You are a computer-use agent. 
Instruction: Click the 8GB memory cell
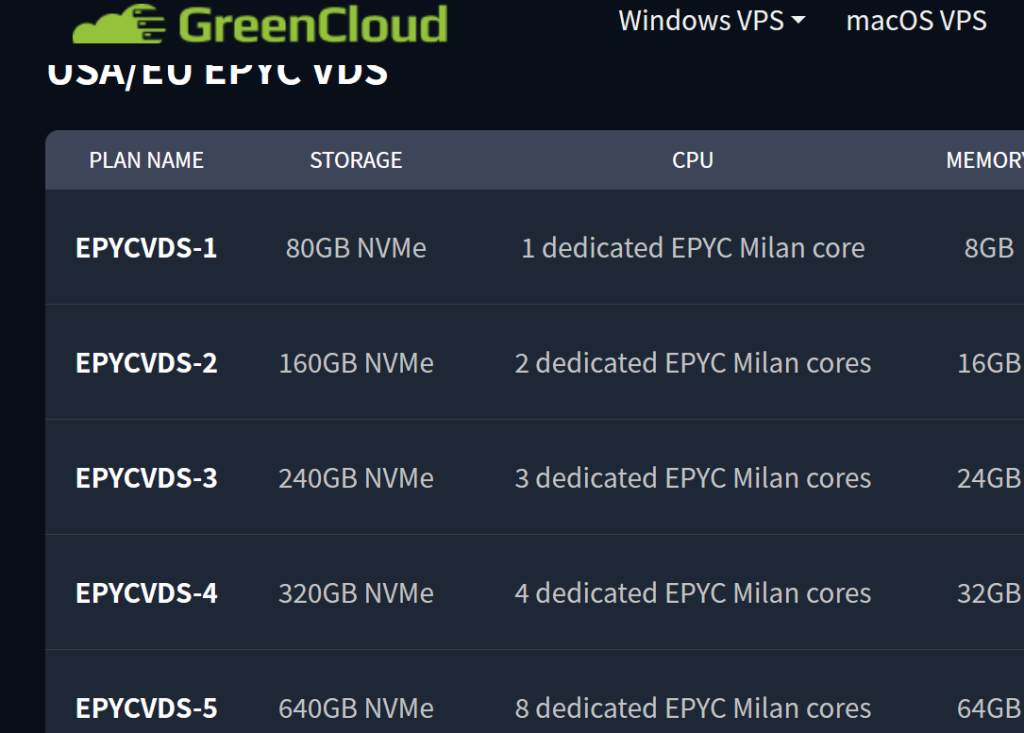click(x=989, y=248)
